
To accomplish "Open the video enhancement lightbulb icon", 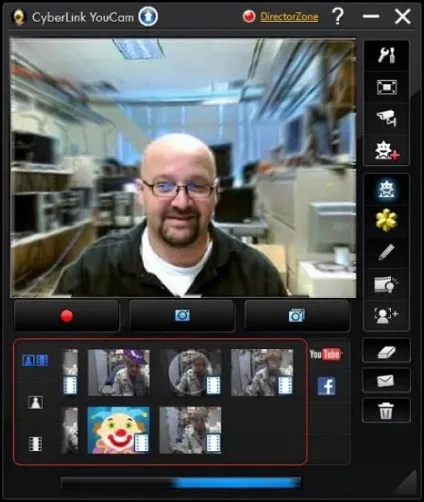I will pyautogui.click(x=387, y=284).
